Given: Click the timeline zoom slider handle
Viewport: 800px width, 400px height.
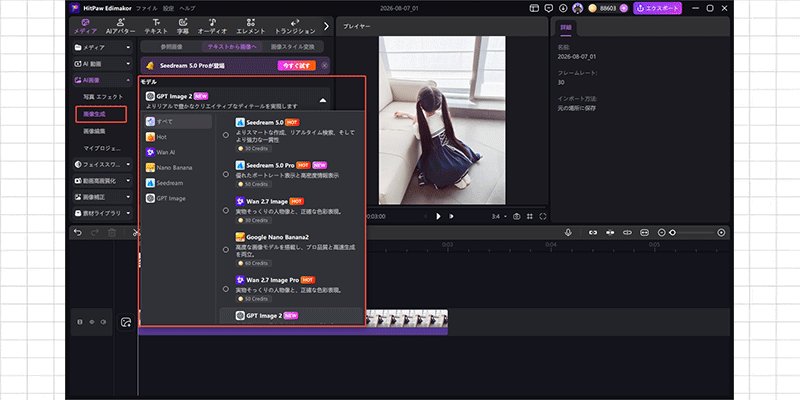Looking at the screenshot, I should [672, 232].
